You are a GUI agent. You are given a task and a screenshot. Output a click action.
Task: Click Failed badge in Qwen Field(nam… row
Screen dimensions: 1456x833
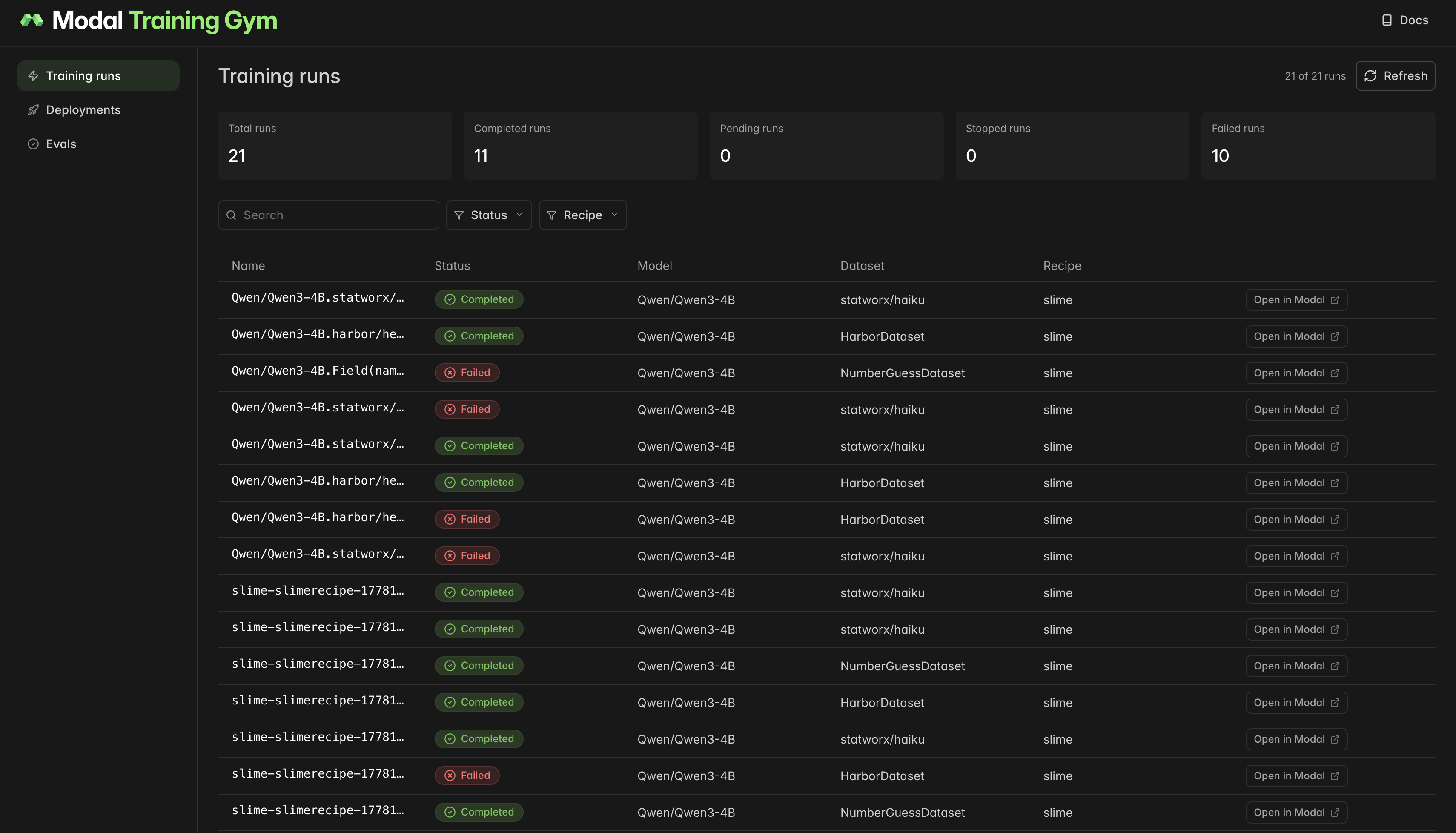[467, 373]
